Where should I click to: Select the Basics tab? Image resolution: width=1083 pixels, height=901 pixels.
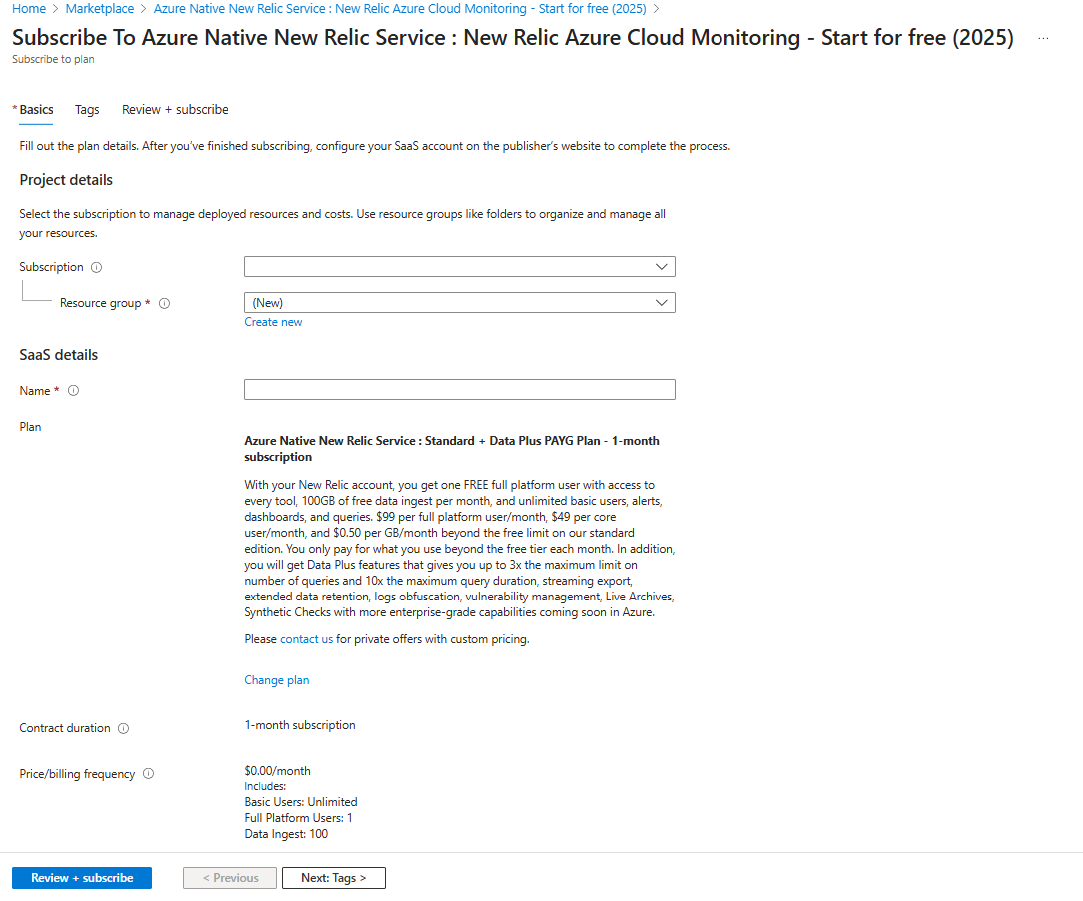[x=35, y=109]
